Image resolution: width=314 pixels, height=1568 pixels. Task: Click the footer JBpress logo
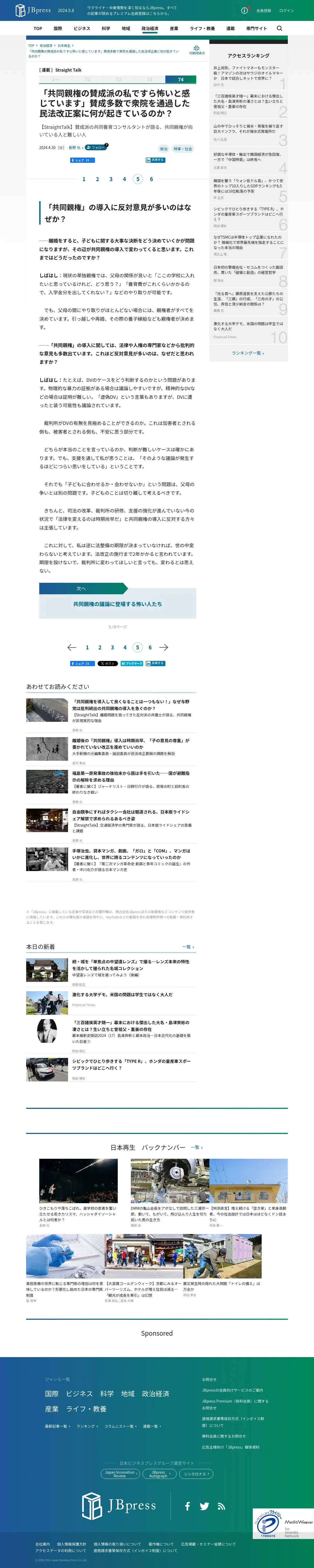click(x=119, y=1505)
